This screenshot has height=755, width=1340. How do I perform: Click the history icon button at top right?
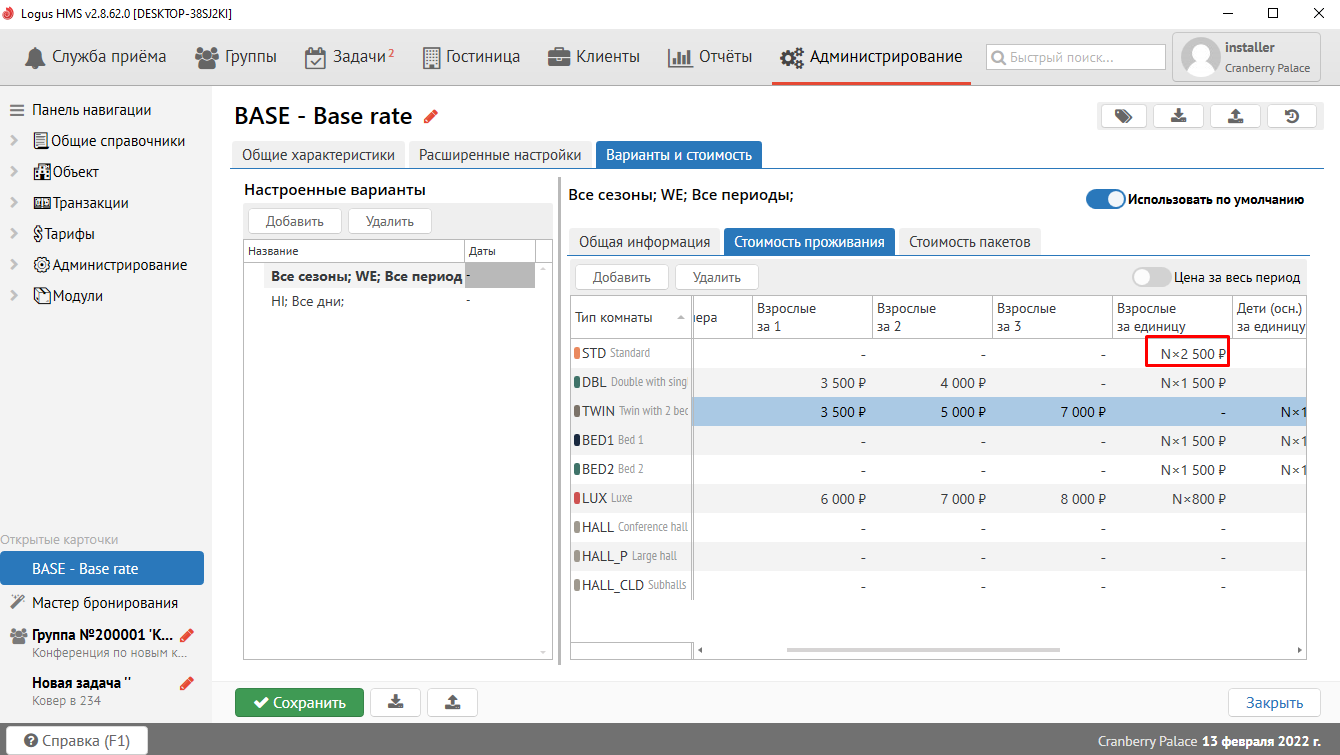1291,116
